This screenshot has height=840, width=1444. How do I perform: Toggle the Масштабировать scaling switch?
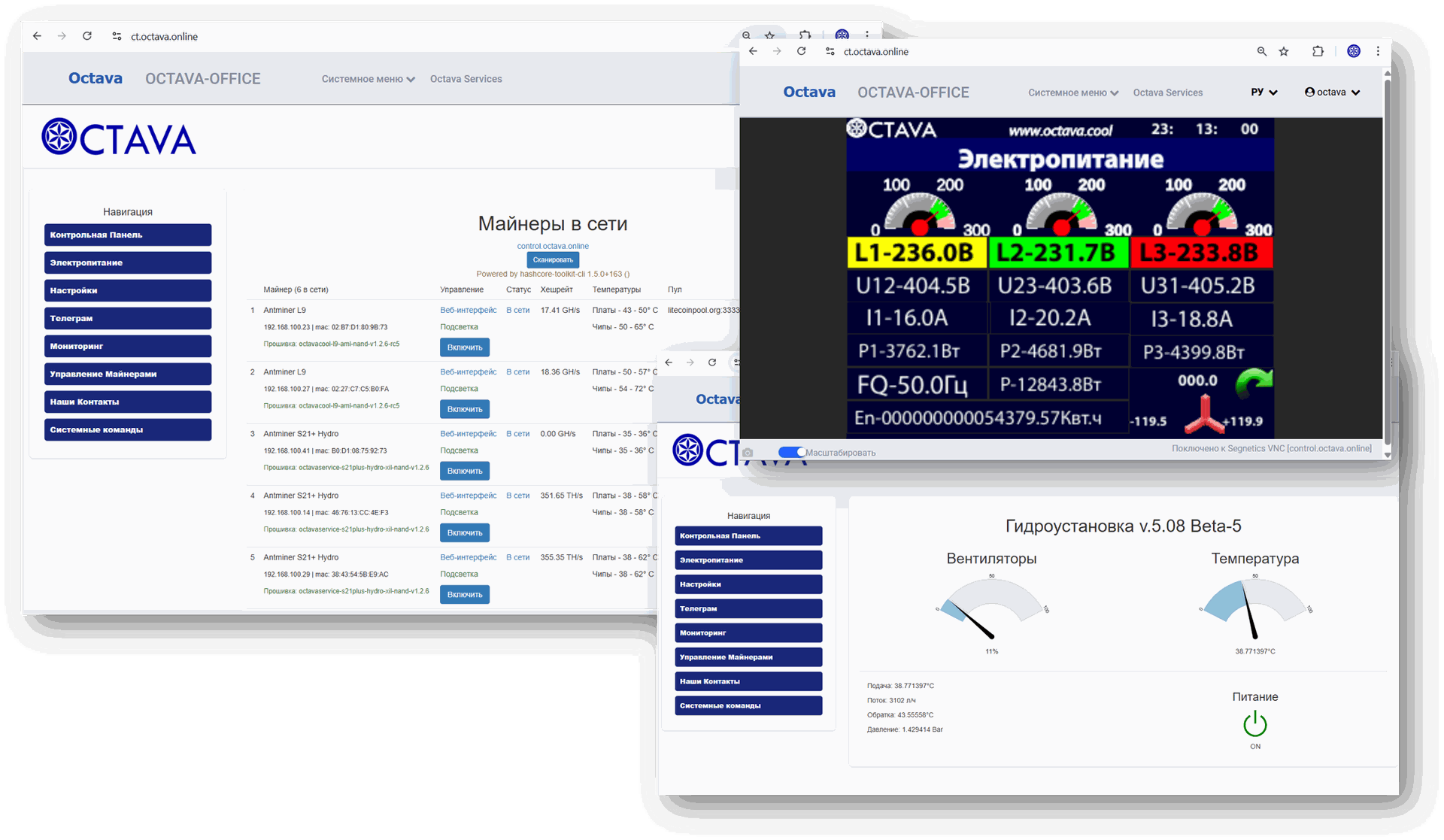point(790,452)
